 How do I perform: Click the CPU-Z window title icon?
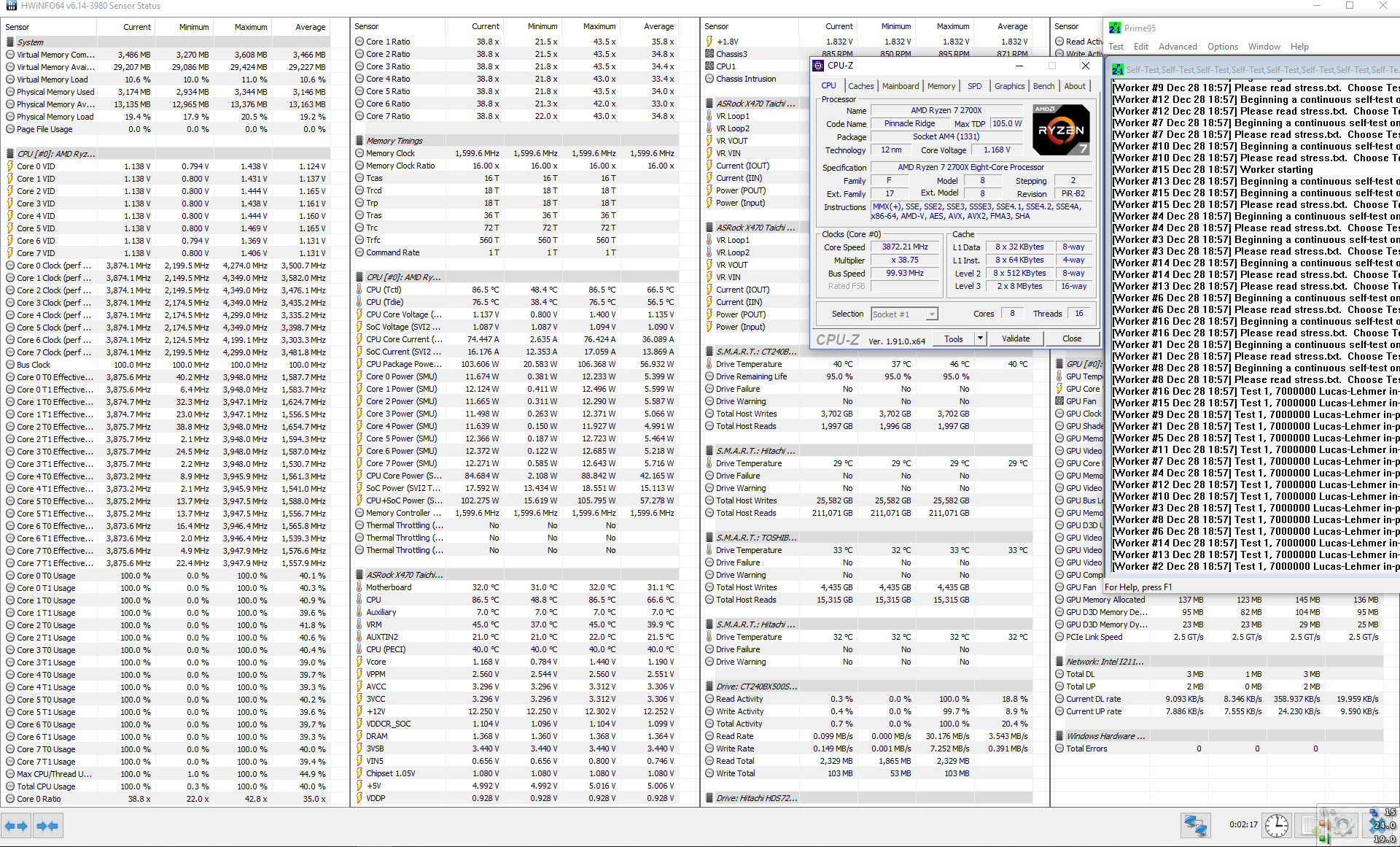coord(818,66)
